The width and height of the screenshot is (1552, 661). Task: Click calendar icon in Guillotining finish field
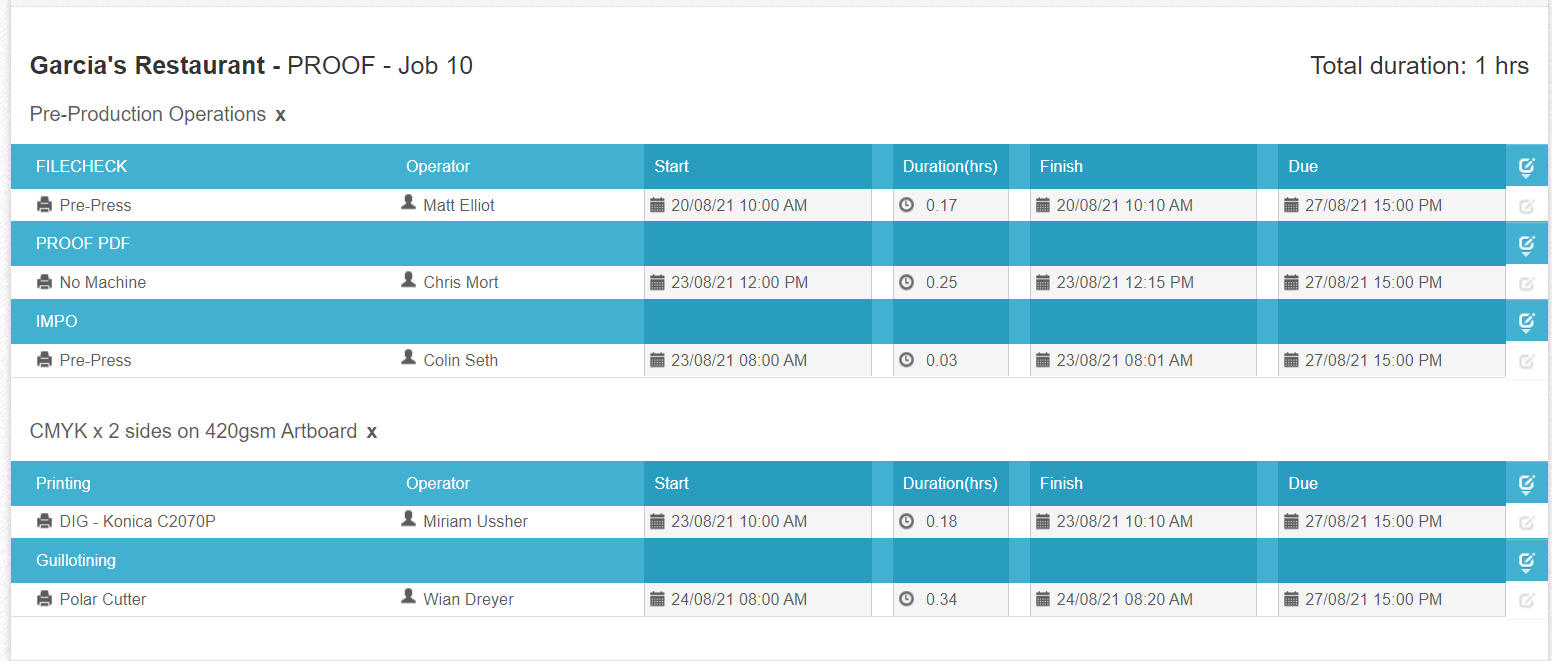[x=1043, y=599]
